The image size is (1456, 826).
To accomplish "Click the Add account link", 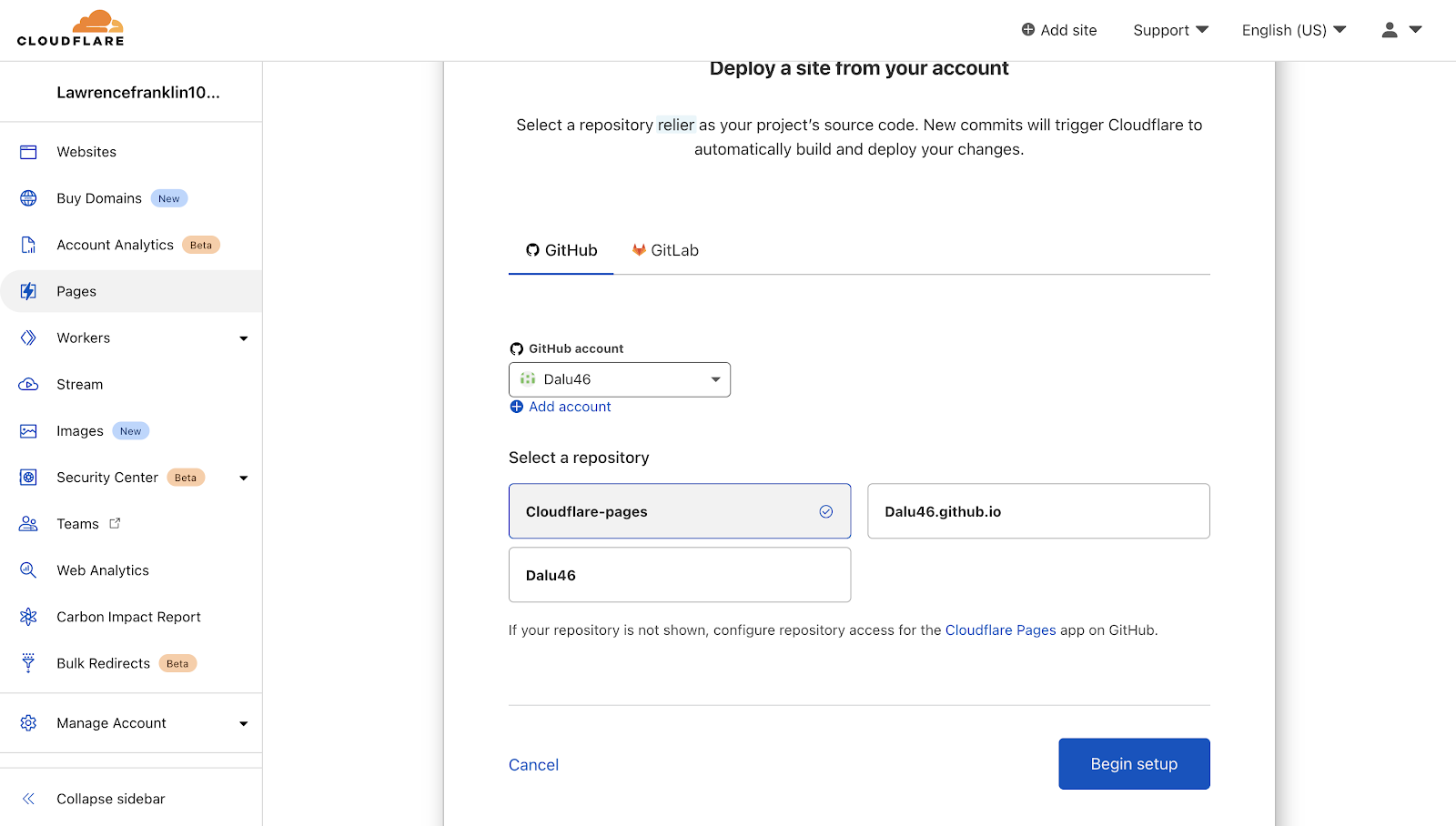I will pyautogui.click(x=570, y=407).
